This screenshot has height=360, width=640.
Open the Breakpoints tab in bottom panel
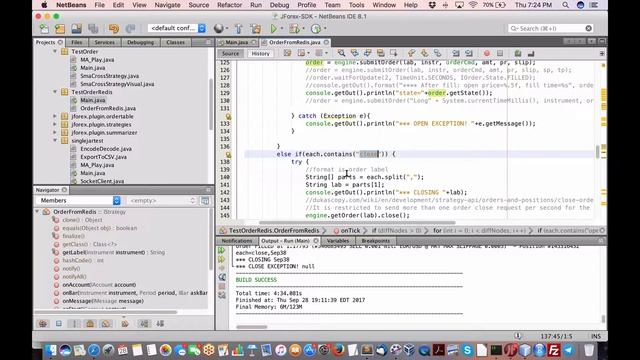click(x=376, y=241)
